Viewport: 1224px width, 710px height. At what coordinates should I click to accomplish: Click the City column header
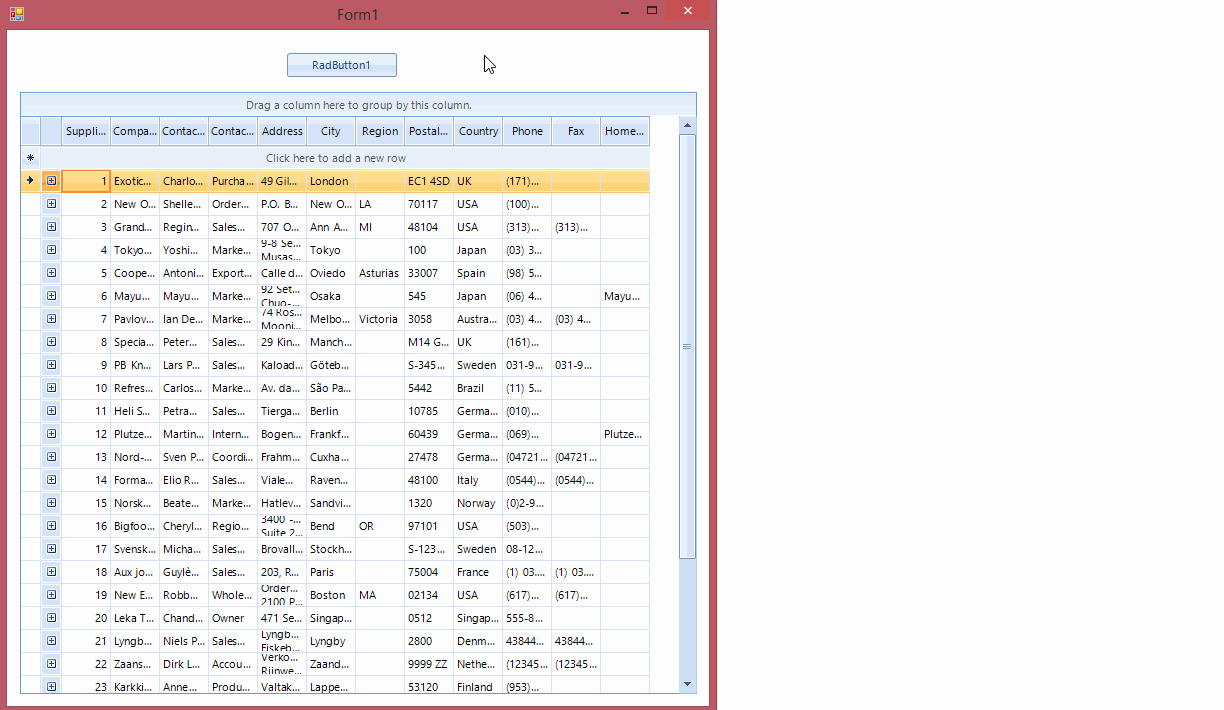(x=331, y=131)
